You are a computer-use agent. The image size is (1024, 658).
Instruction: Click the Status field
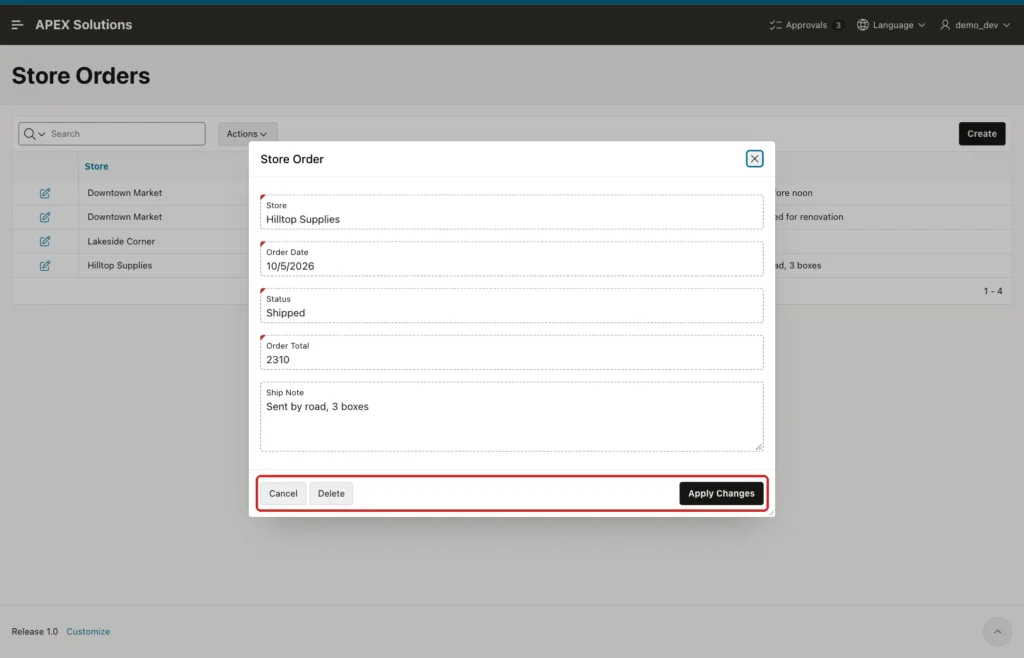click(x=511, y=306)
